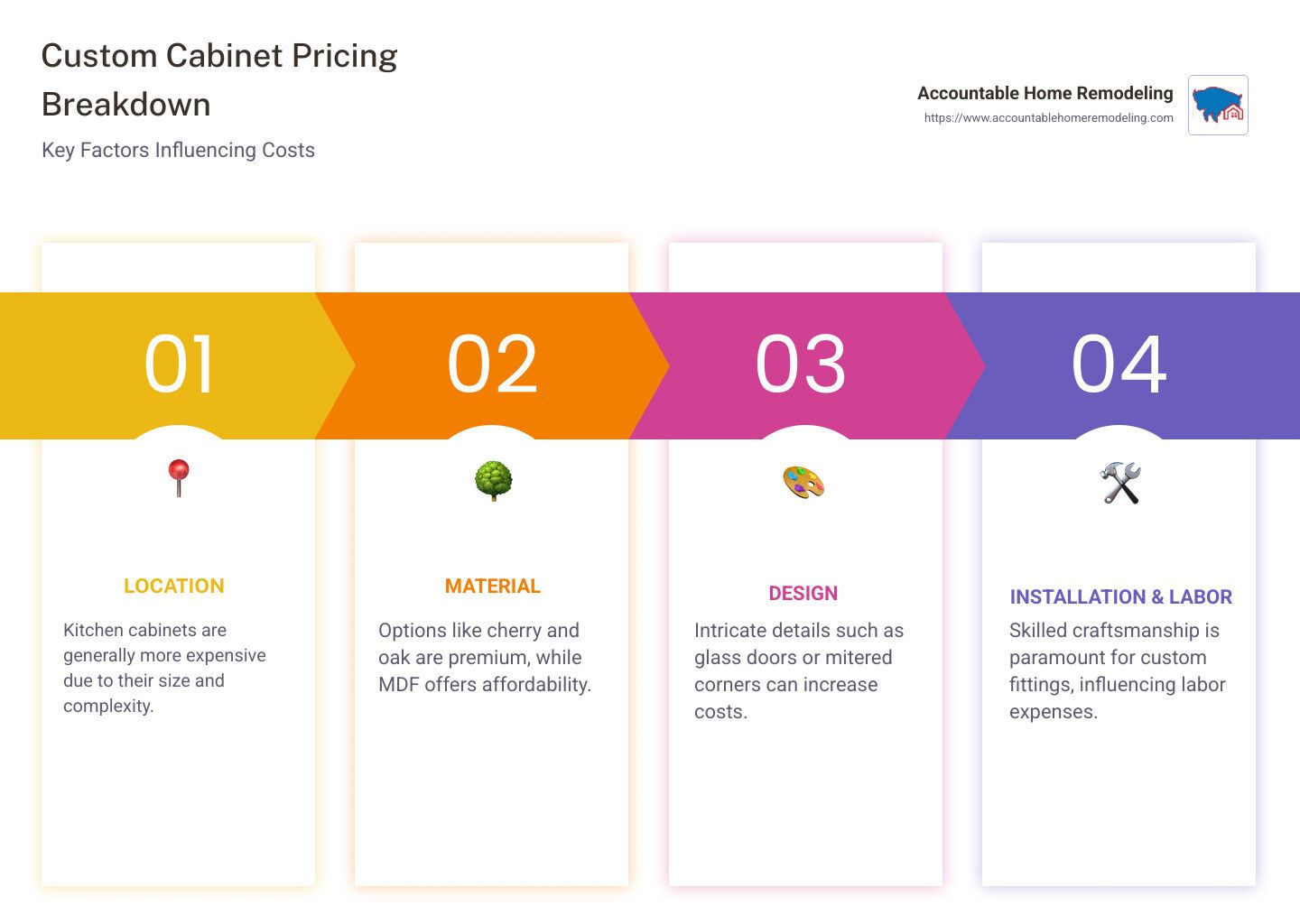Click the skilled craftsmanship description text
1300x924 pixels.
[x=1118, y=670]
